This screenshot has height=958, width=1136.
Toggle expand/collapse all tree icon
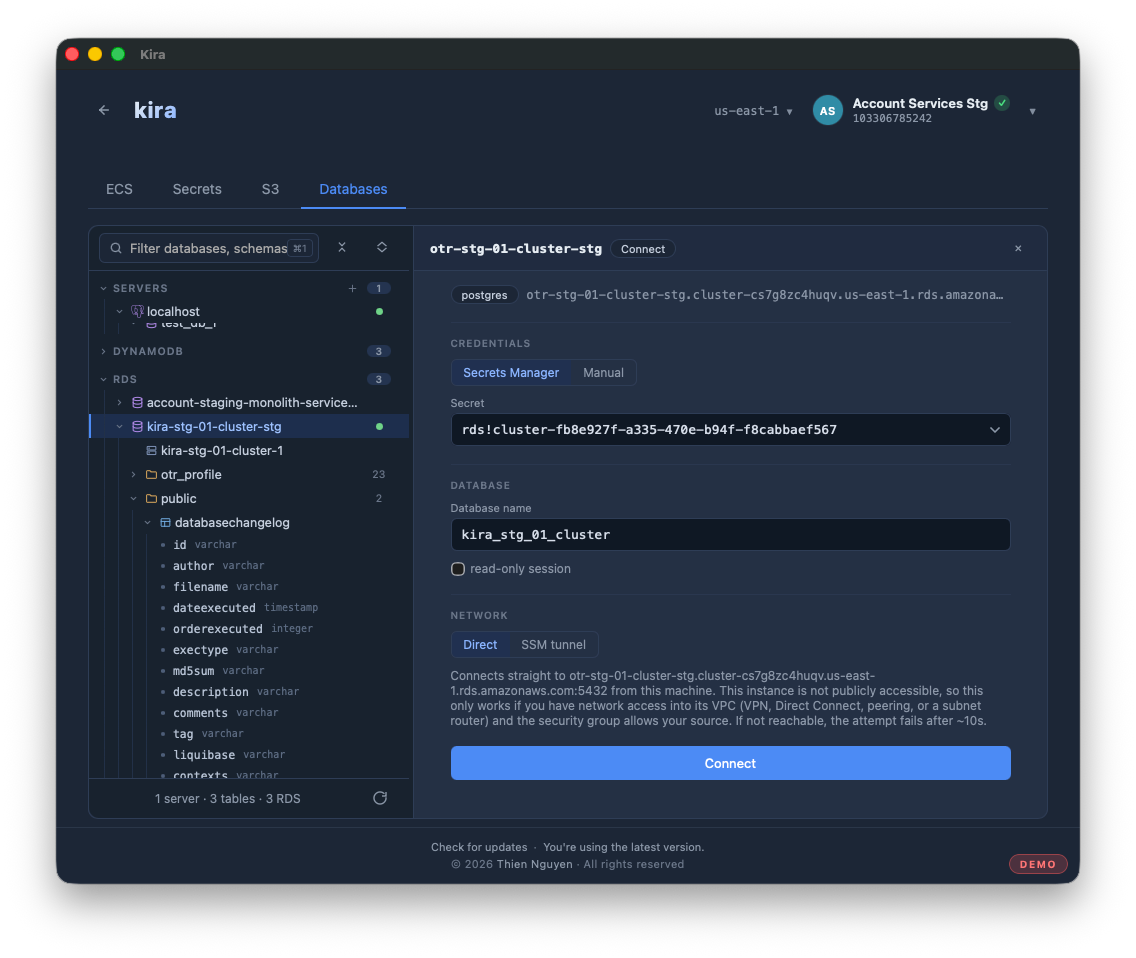(382, 248)
